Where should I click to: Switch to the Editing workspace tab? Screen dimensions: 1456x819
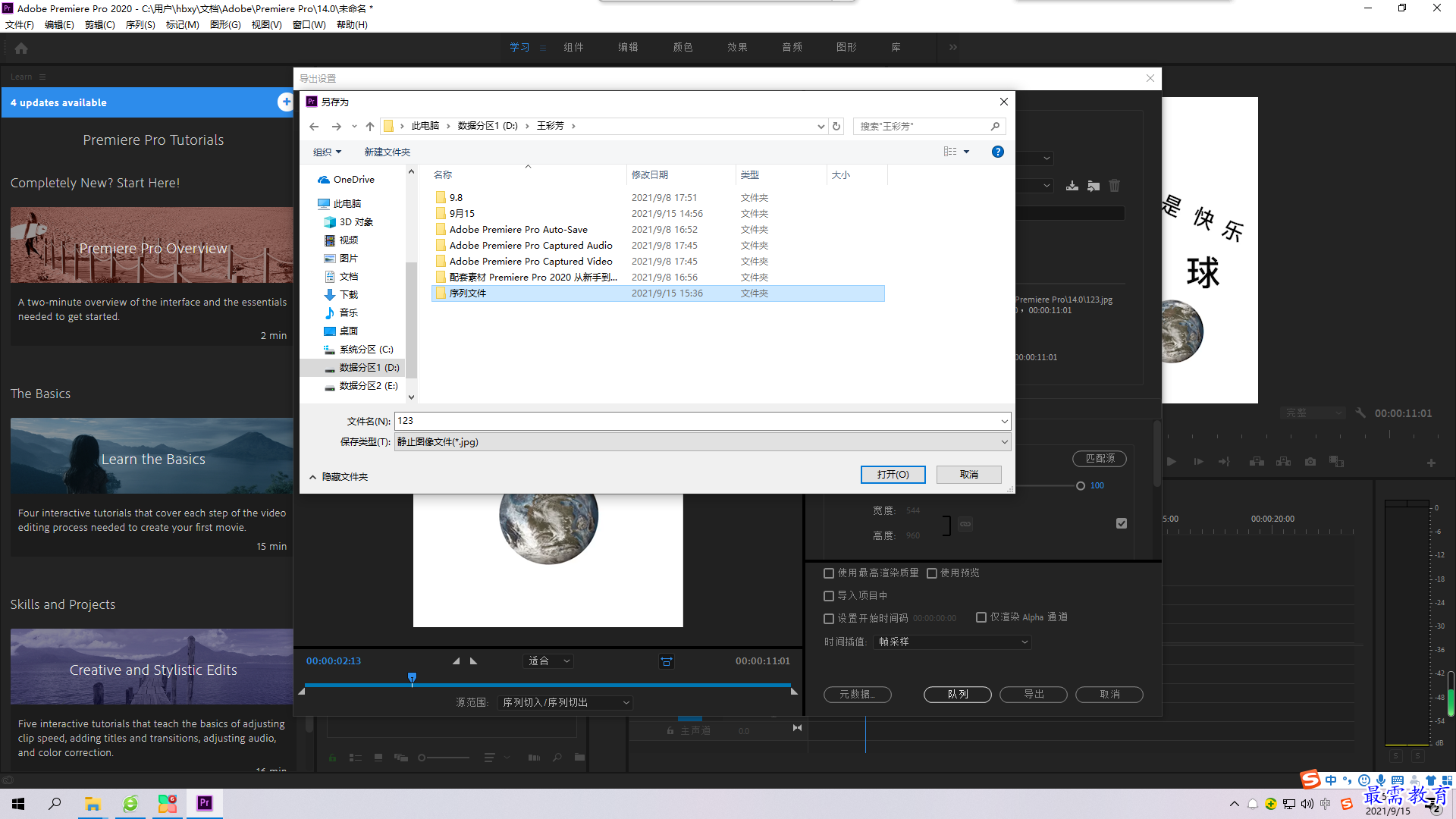click(x=628, y=47)
